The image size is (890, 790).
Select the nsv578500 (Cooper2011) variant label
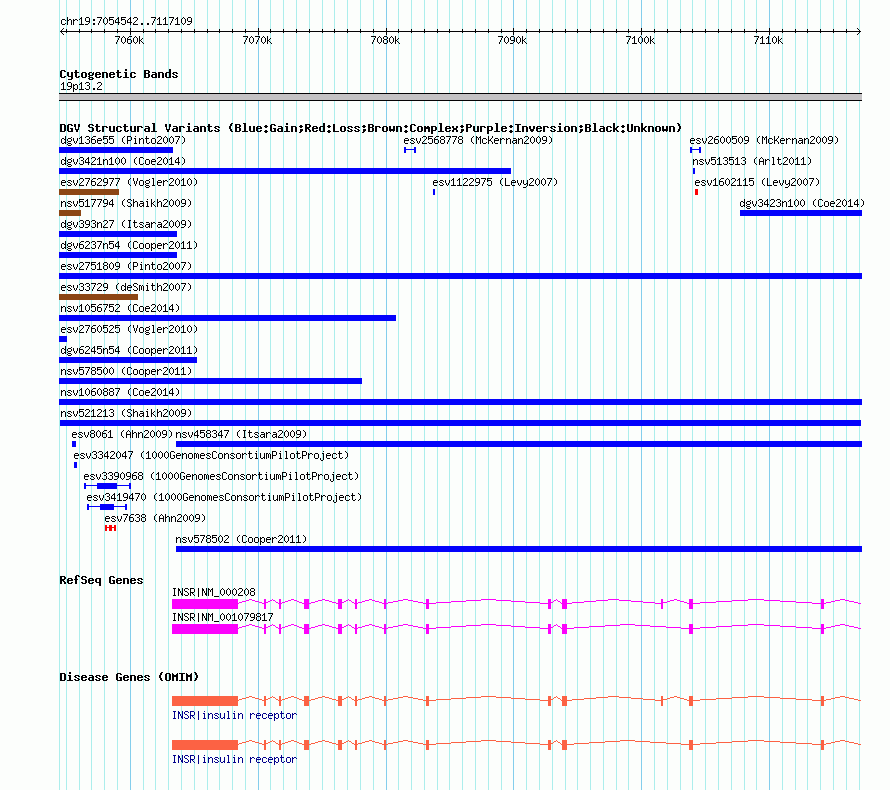[126, 371]
